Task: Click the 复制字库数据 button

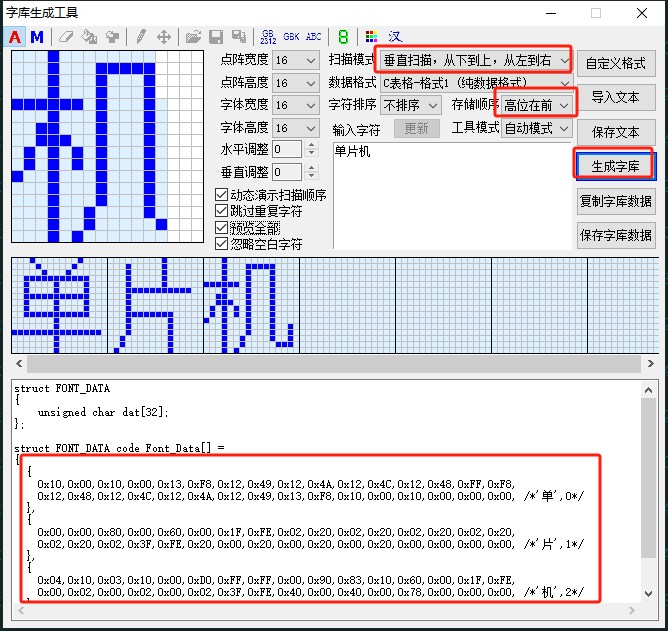Action: pyautogui.click(x=616, y=201)
